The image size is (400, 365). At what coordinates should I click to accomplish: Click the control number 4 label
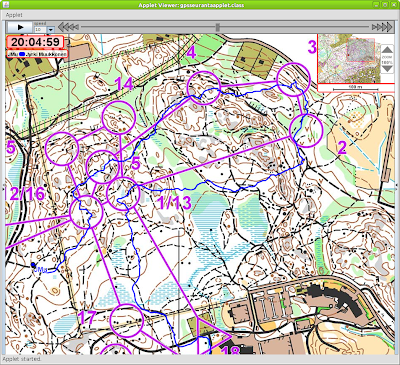[191, 53]
